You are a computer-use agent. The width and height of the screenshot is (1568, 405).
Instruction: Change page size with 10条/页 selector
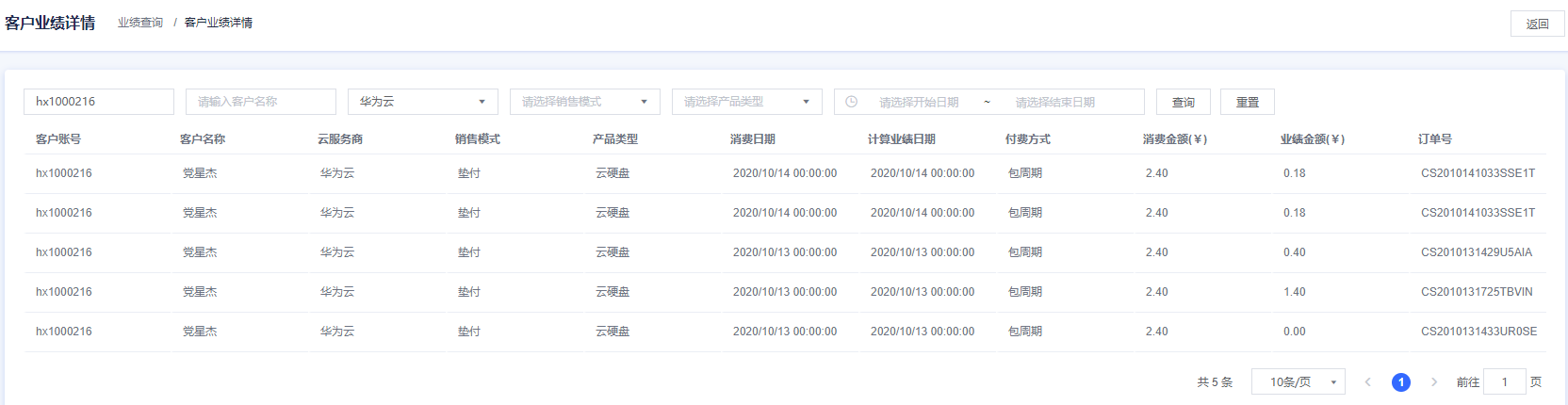coord(1298,381)
